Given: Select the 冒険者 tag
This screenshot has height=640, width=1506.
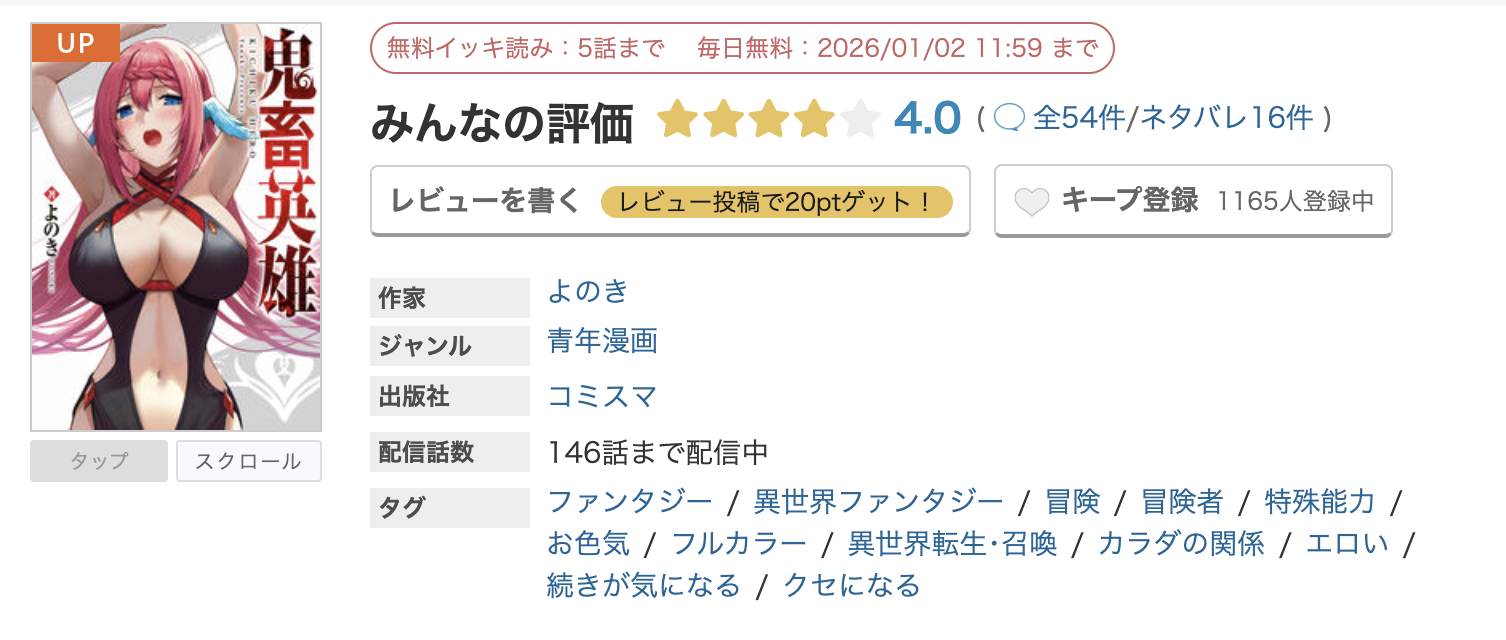Looking at the screenshot, I should pos(1182,500).
